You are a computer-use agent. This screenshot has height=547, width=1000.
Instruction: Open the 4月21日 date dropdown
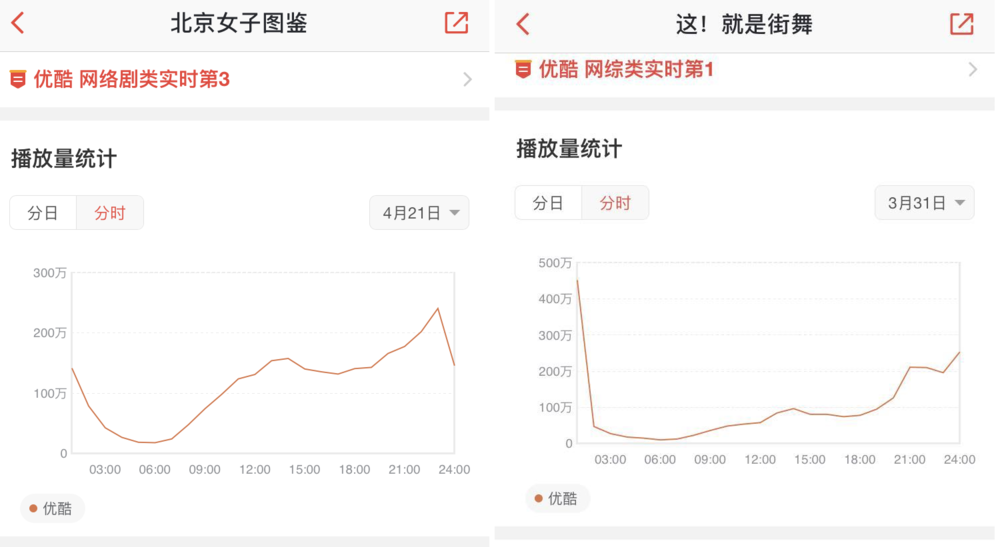pyautogui.click(x=420, y=213)
